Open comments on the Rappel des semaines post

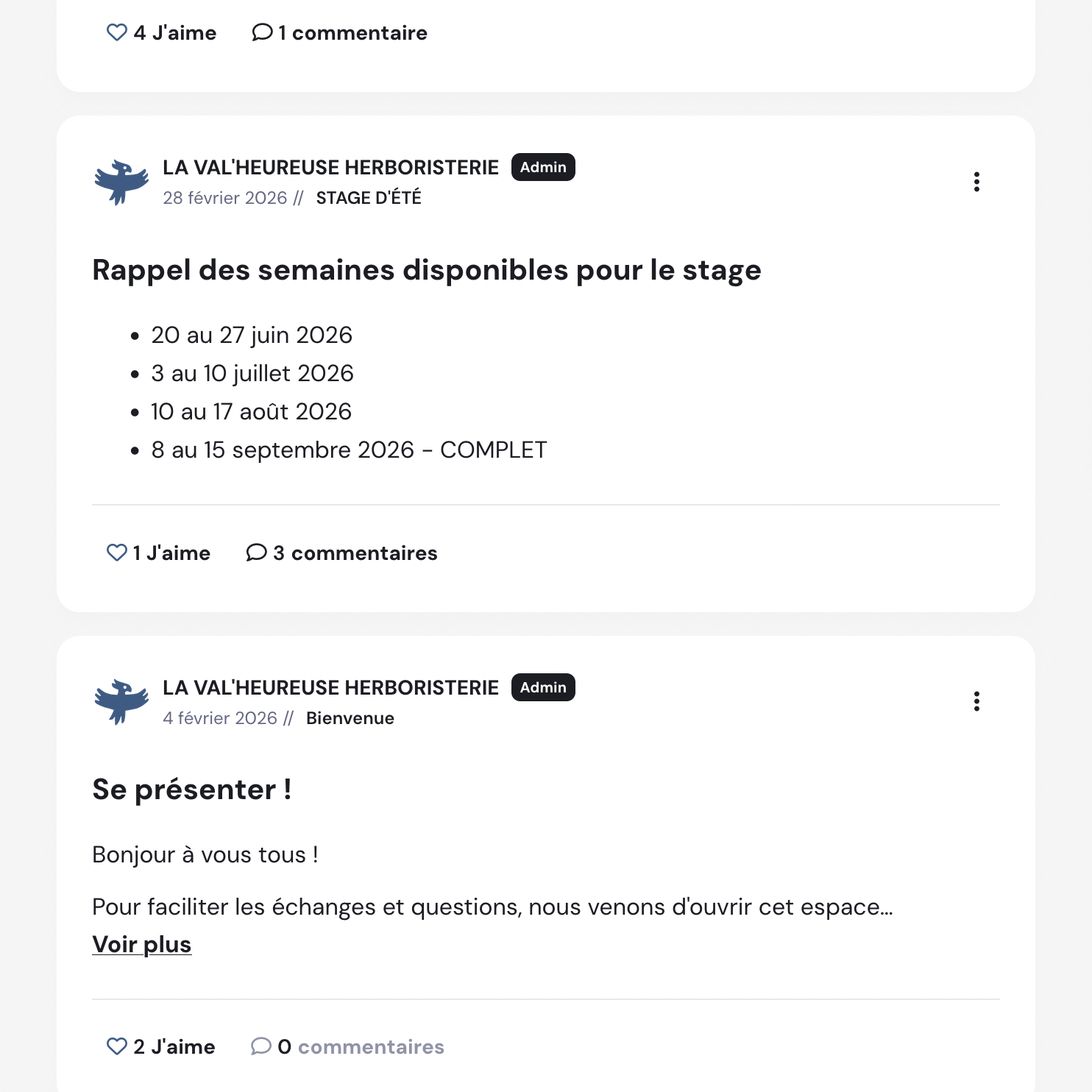point(341,553)
